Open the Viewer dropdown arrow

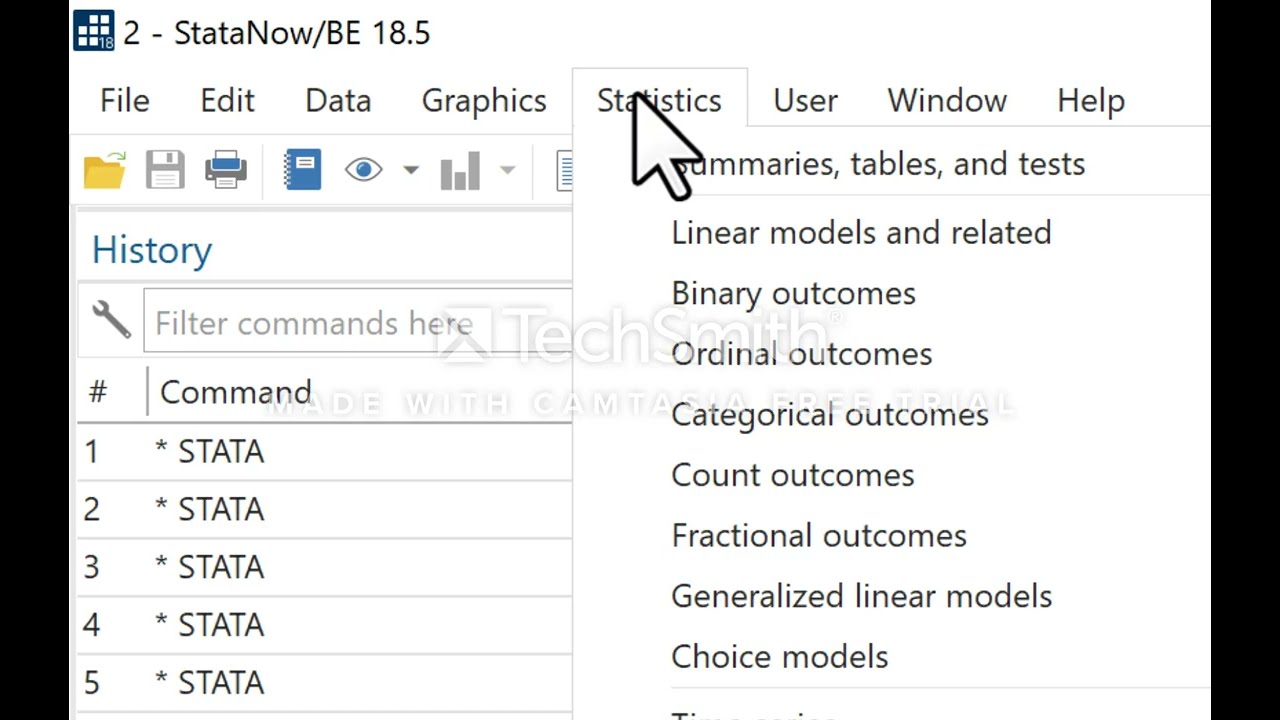click(x=410, y=171)
